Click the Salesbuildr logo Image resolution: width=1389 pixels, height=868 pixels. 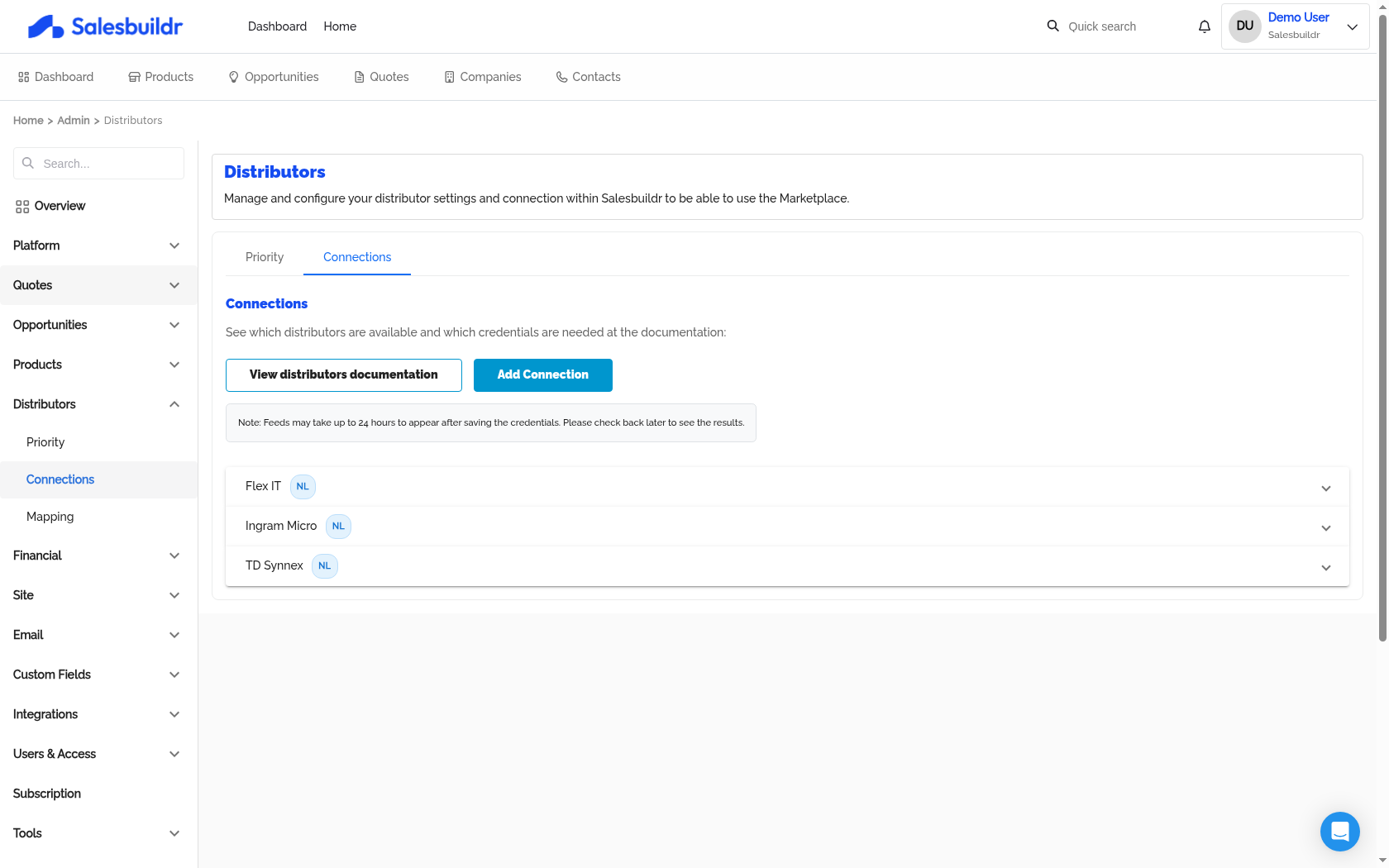105,26
